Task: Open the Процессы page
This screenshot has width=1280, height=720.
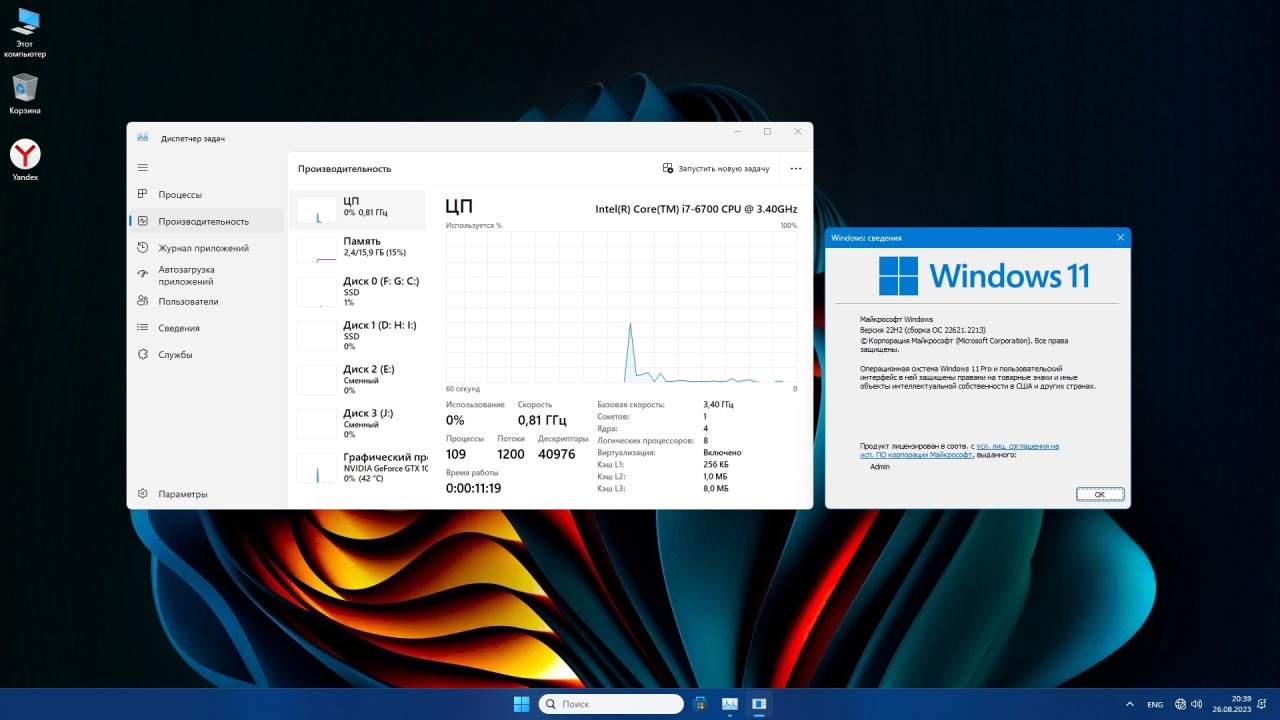Action: point(207,194)
